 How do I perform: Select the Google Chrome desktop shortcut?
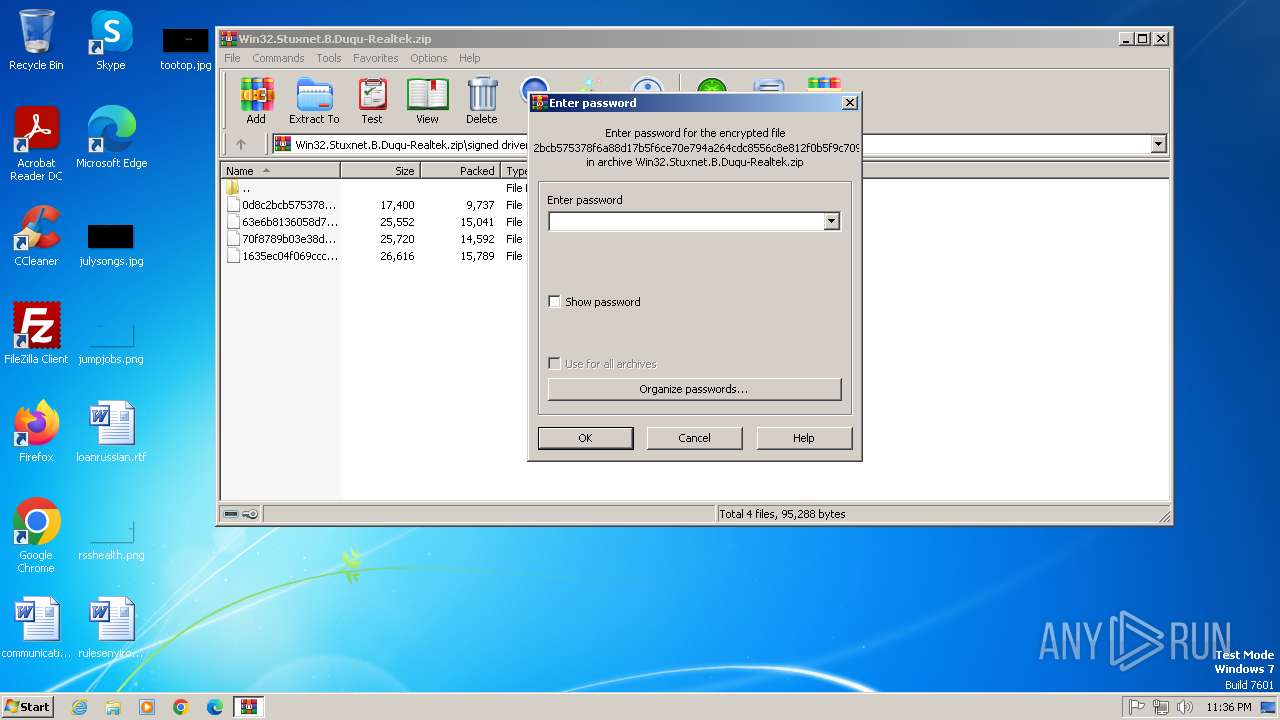click(36, 536)
